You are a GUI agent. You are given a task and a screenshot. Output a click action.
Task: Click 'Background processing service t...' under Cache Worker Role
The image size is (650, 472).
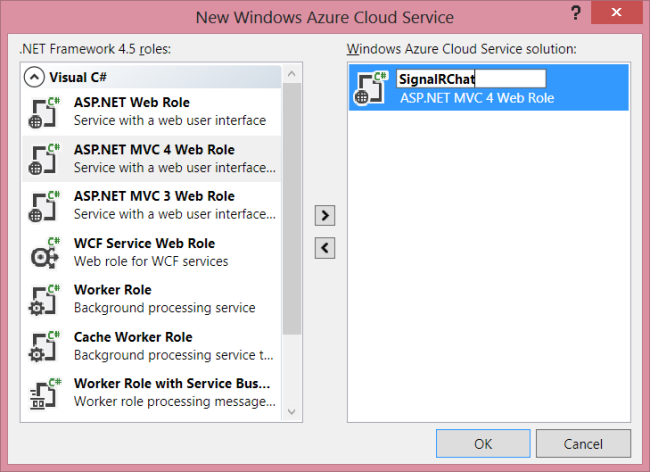(x=174, y=355)
